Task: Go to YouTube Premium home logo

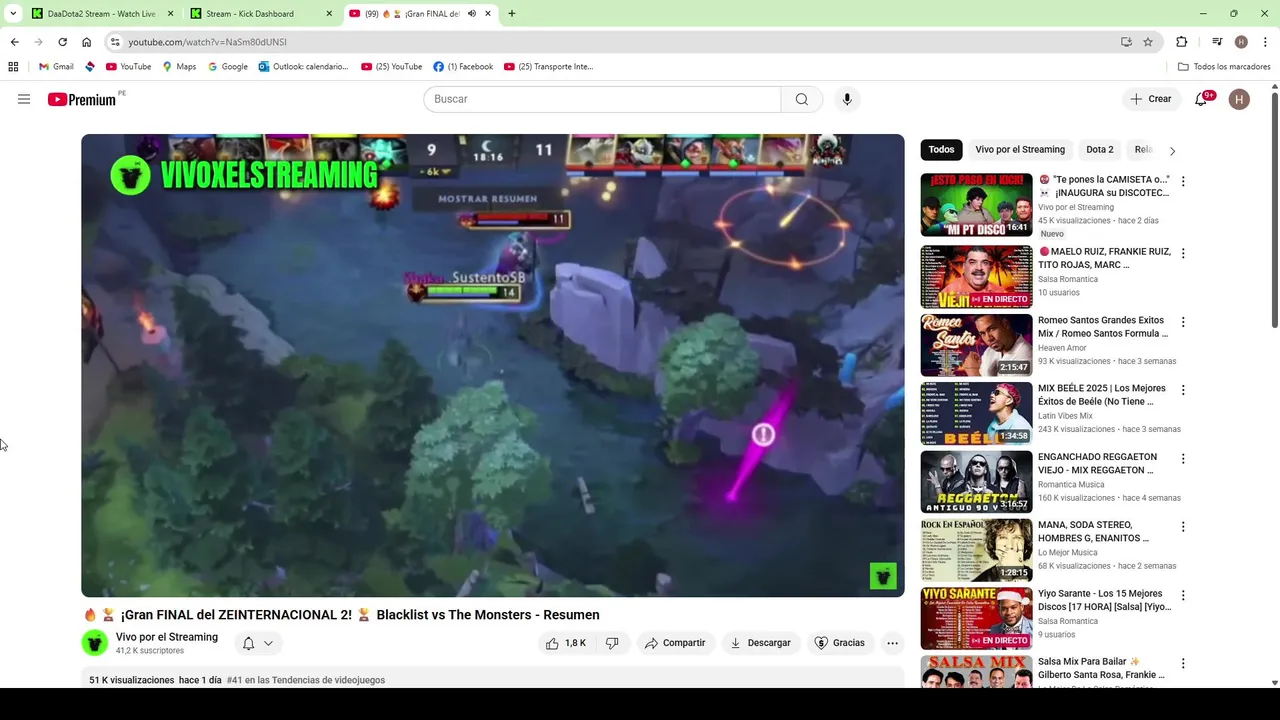Action: point(82,99)
